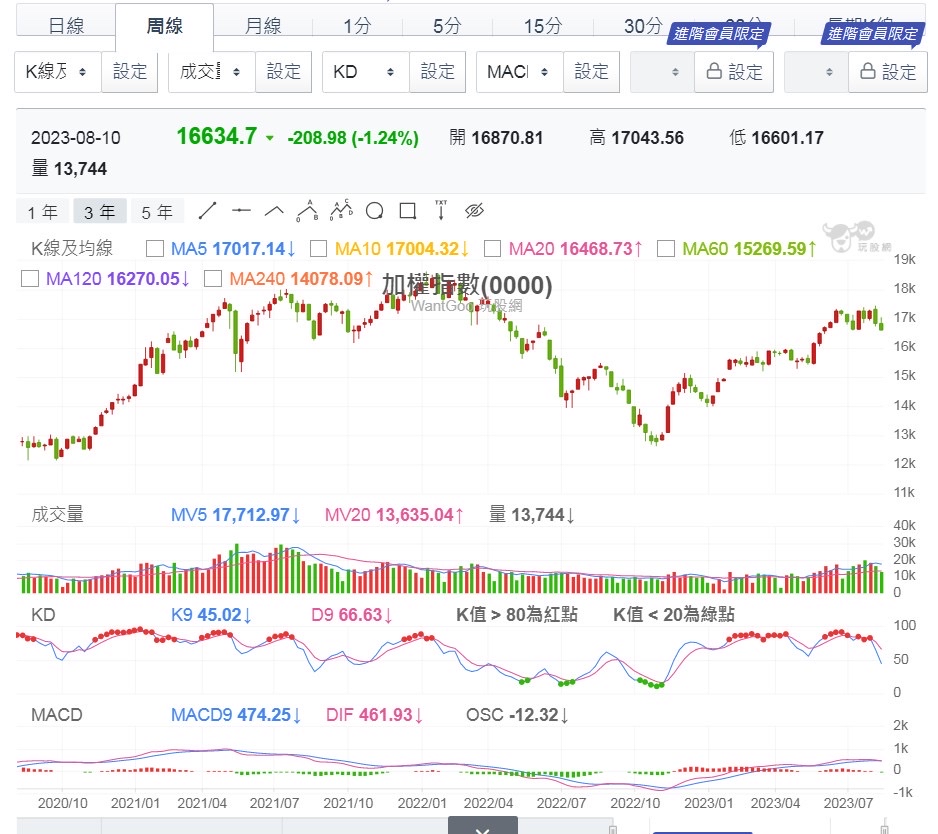Enable the MA5 moving average checkbox
This screenshot has width=938, height=834.
click(x=155, y=248)
